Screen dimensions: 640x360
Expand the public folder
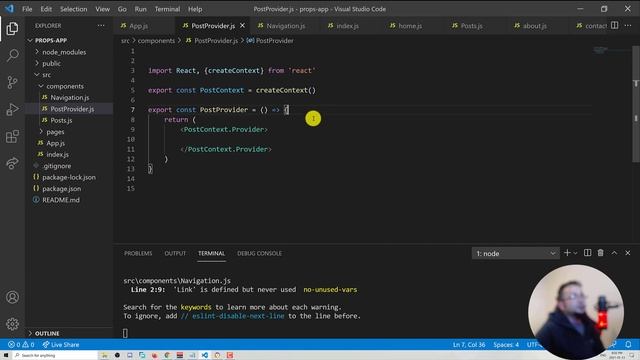51,63
